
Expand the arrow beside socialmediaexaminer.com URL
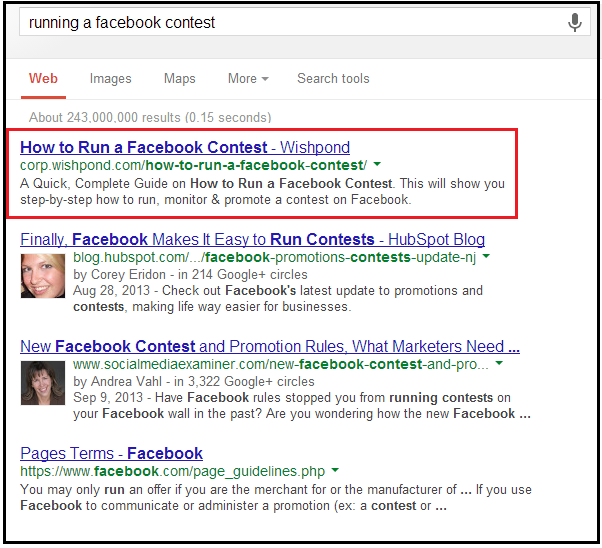click(499, 363)
